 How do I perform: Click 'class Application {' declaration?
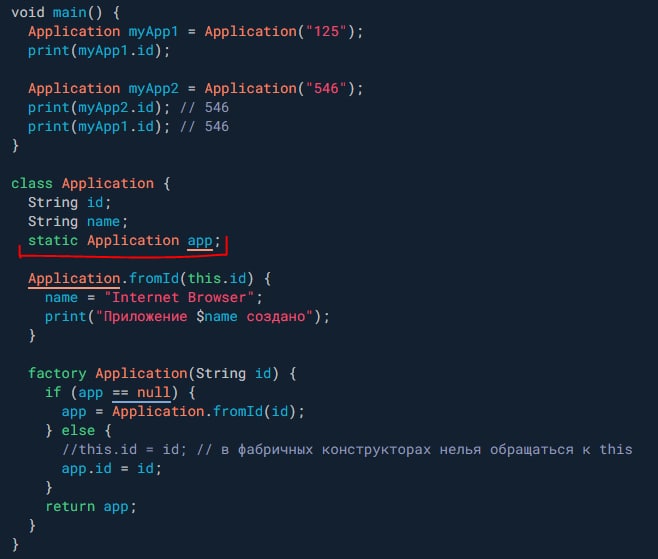91,183
